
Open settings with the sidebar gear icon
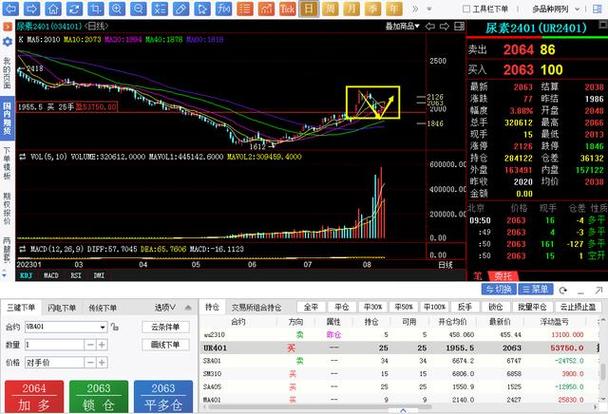(7, 41)
